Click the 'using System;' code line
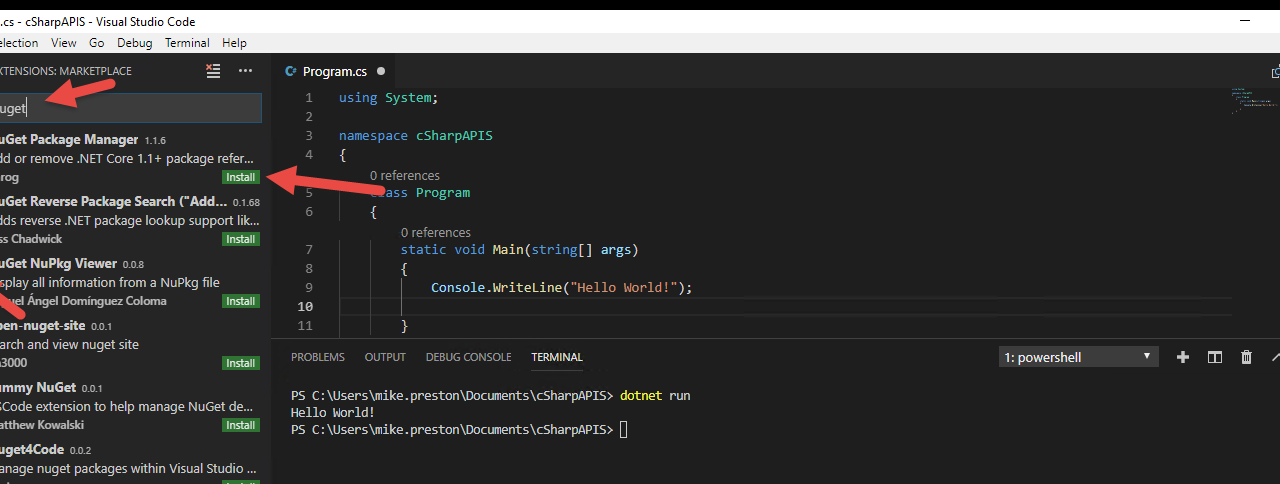This screenshot has height=484, width=1280. pyautogui.click(x=388, y=98)
